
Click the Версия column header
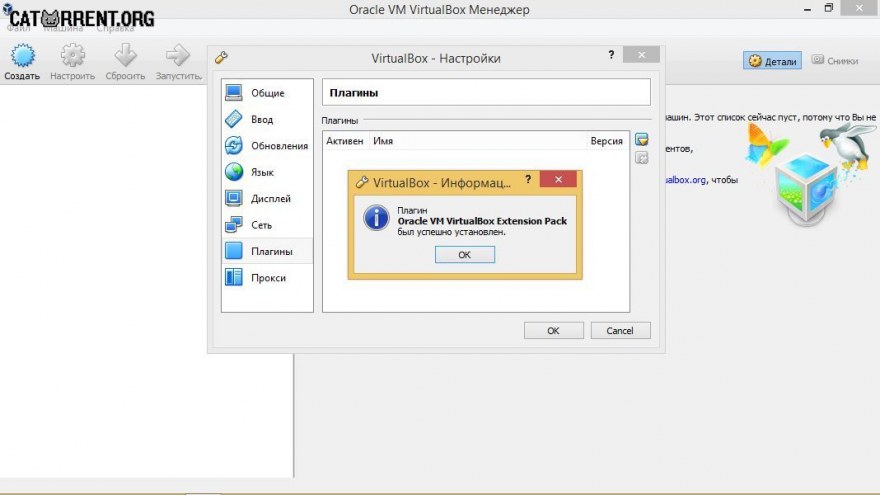click(607, 141)
